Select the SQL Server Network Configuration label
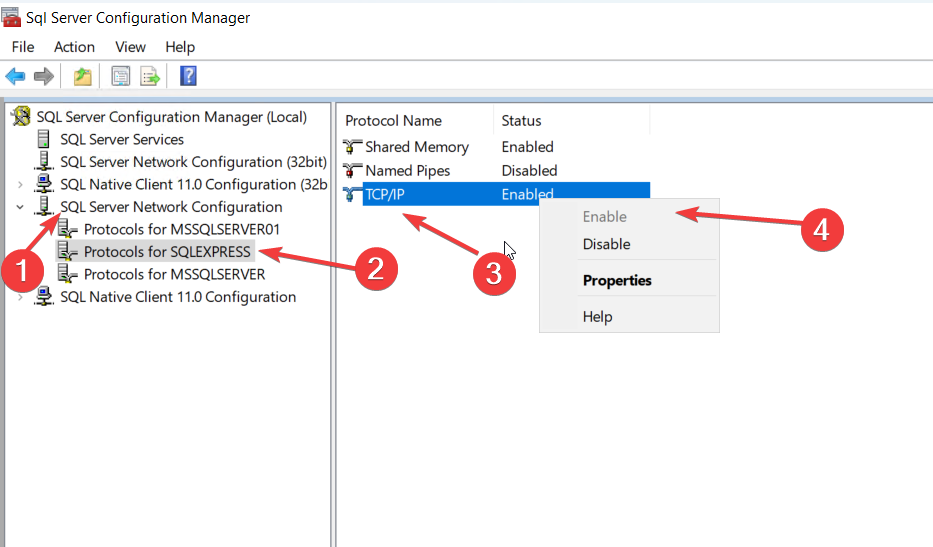Viewport: 933px width, 547px height. (171, 207)
